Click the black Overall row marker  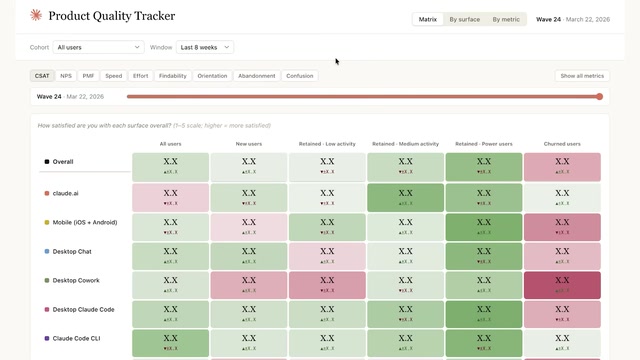(x=47, y=162)
